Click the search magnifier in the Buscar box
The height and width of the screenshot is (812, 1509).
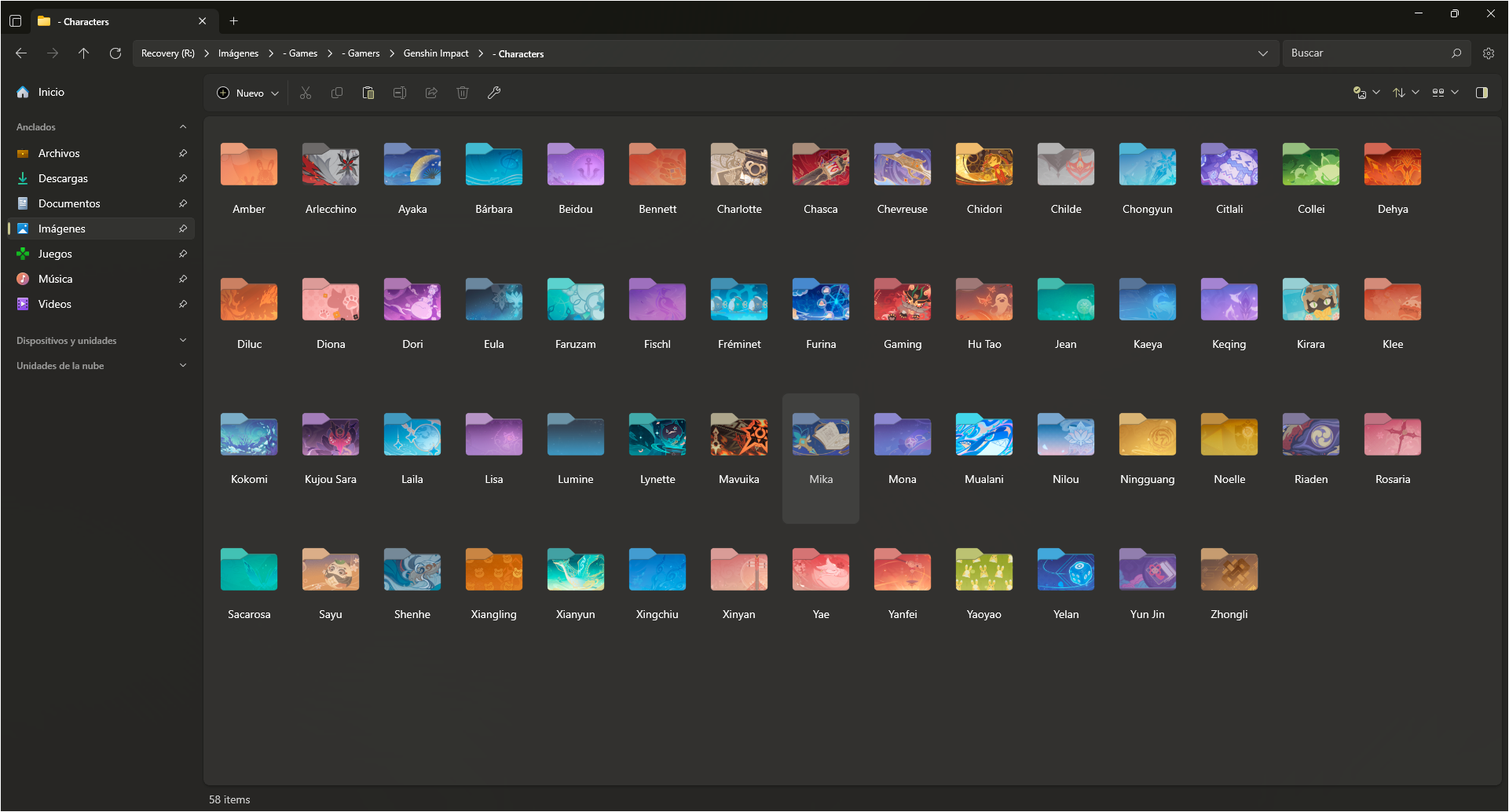tap(1456, 53)
